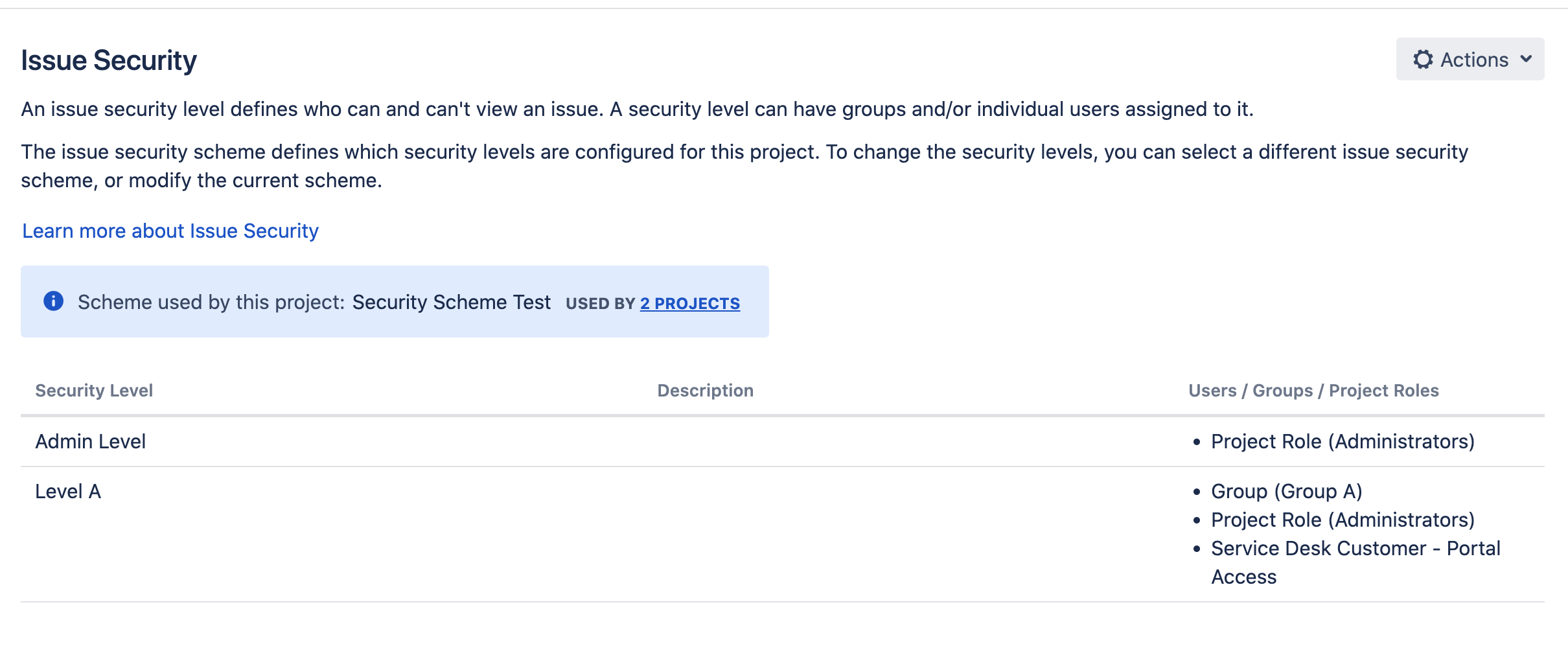Image resolution: width=1568 pixels, height=666 pixels.
Task: Click the Security Level column header
Action: tap(94, 391)
